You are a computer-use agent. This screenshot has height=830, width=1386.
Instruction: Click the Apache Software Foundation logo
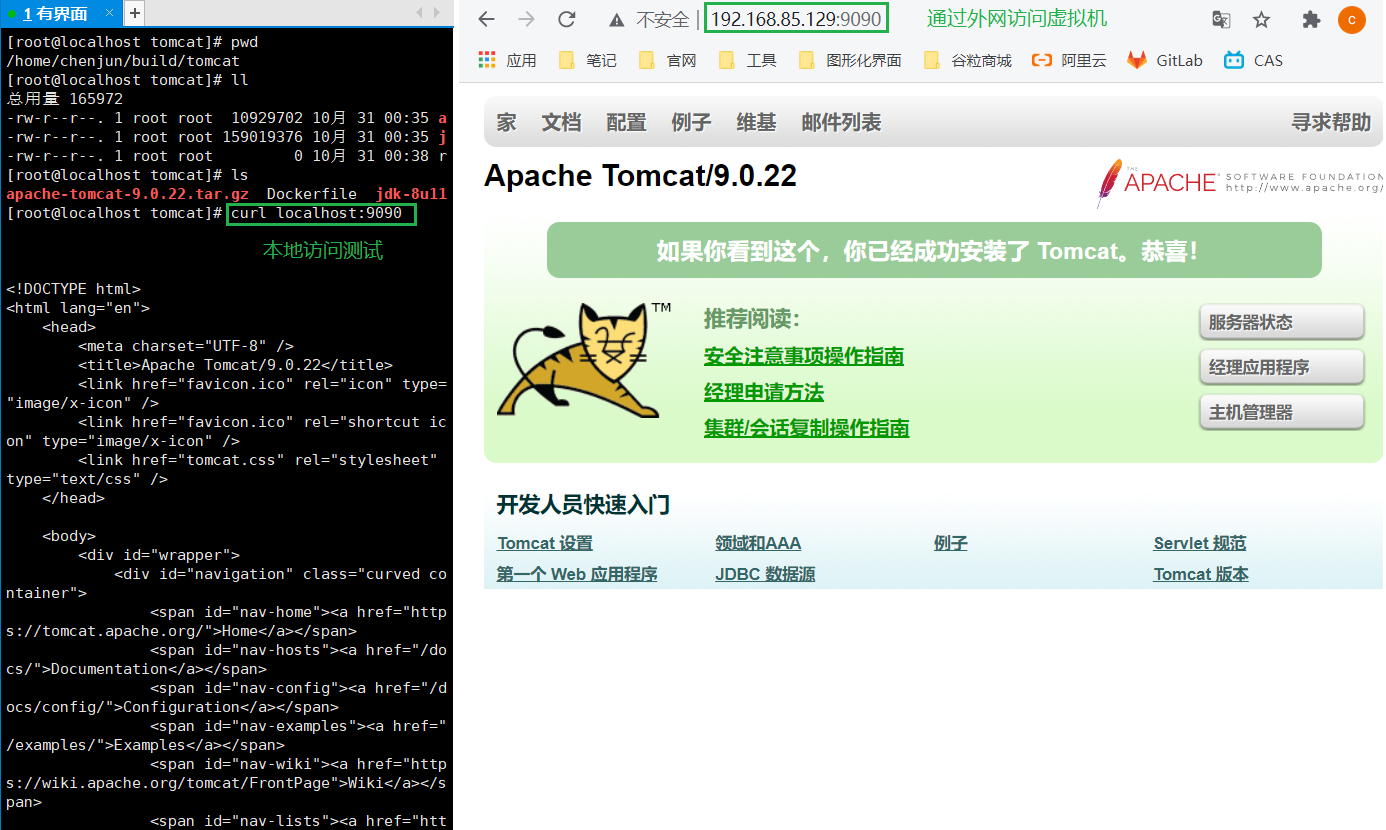click(1239, 183)
